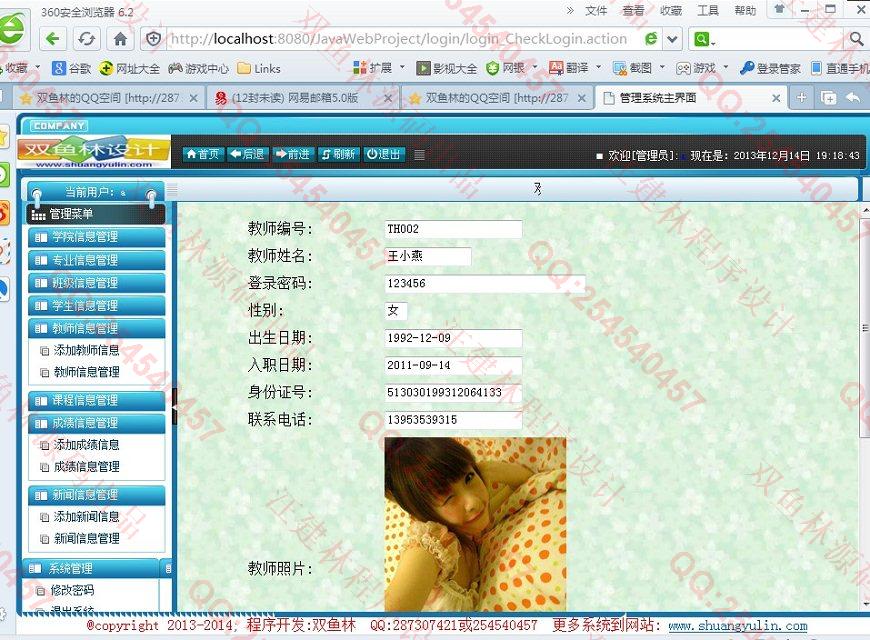Open the Links bookmark folder
Viewport: 870px width, 640px height.
259,68
